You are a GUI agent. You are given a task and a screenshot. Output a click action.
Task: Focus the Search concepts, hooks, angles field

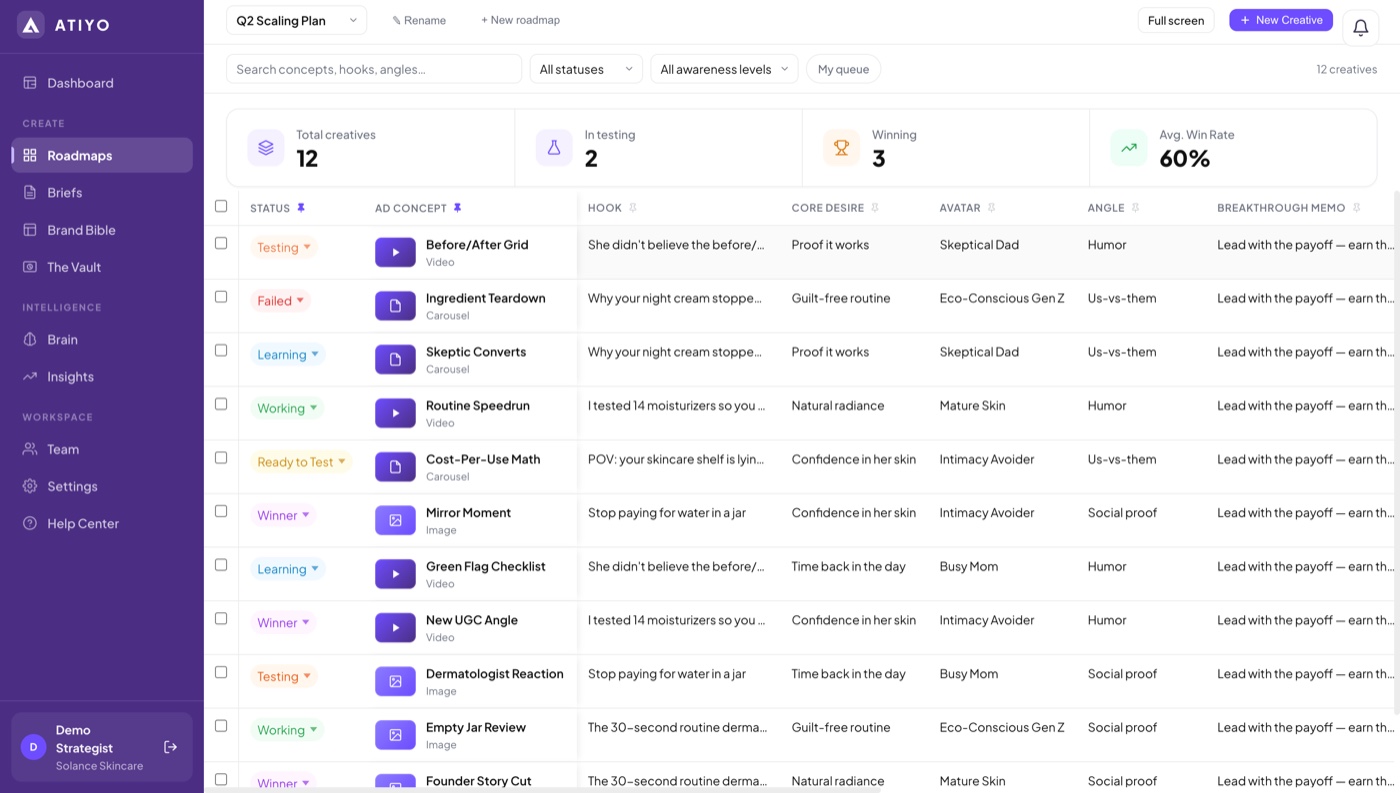tap(374, 69)
